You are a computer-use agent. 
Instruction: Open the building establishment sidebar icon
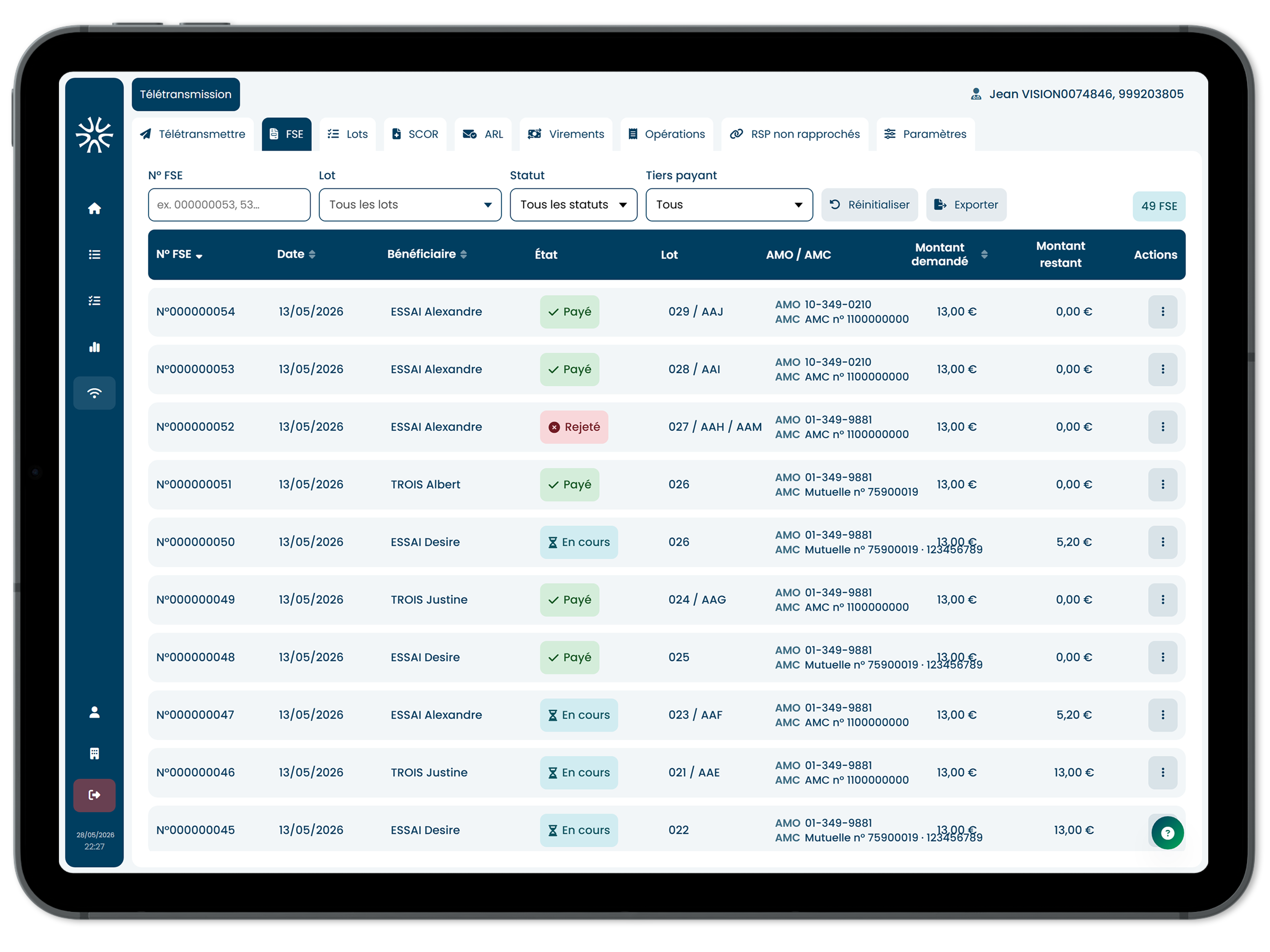pyautogui.click(x=95, y=753)
